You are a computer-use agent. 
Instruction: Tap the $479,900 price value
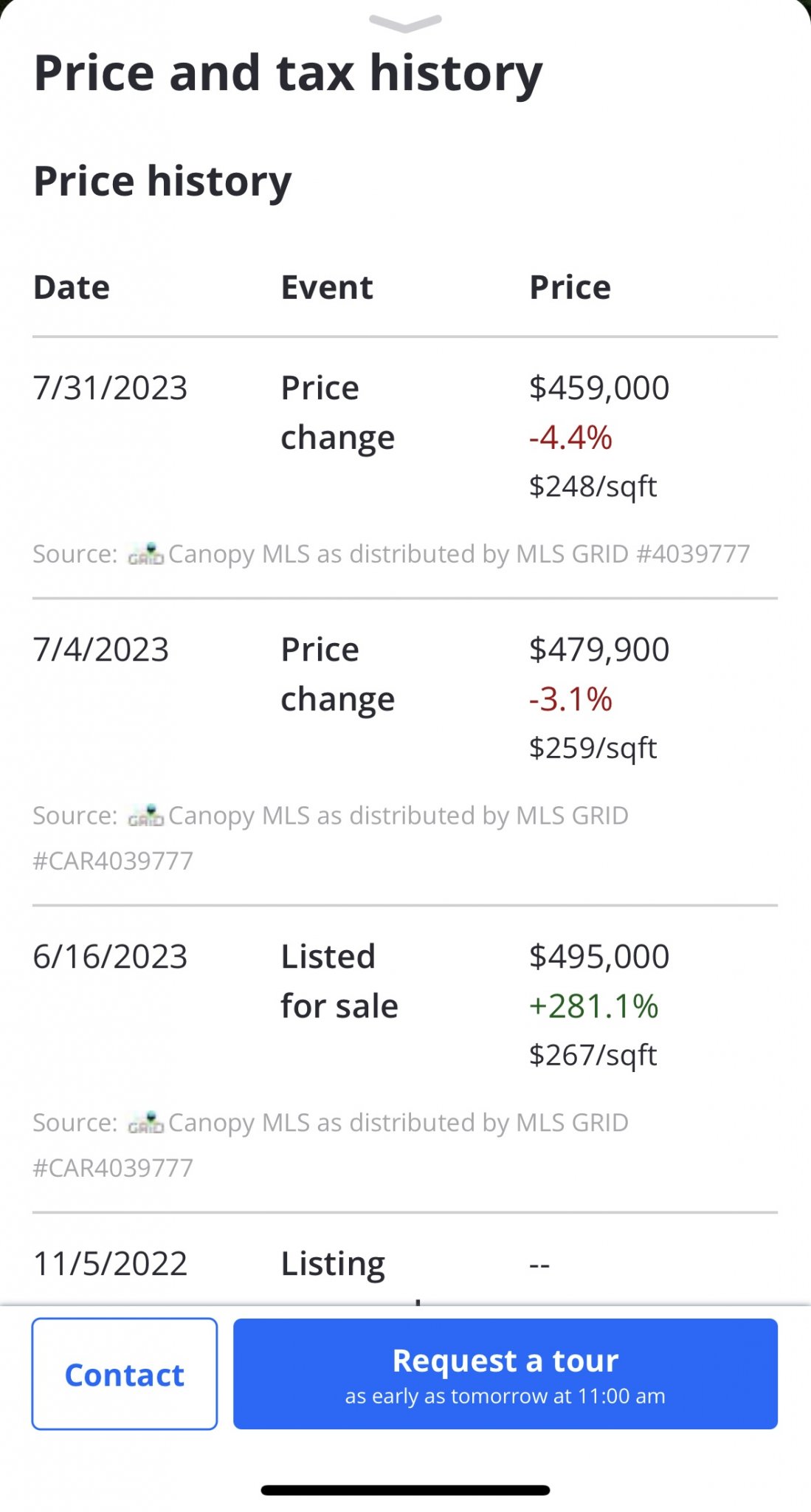599,650
